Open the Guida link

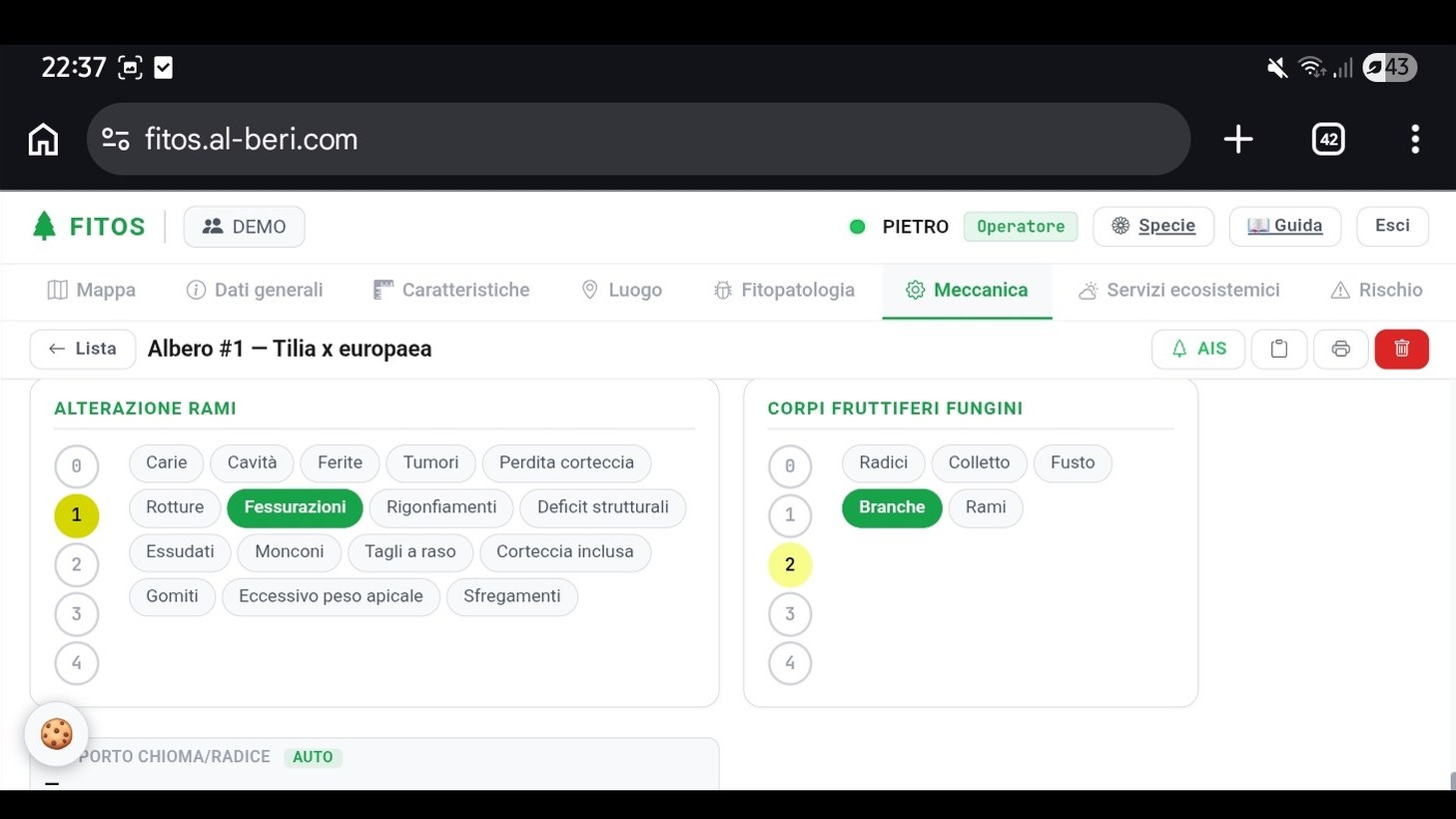[1285, 226]
